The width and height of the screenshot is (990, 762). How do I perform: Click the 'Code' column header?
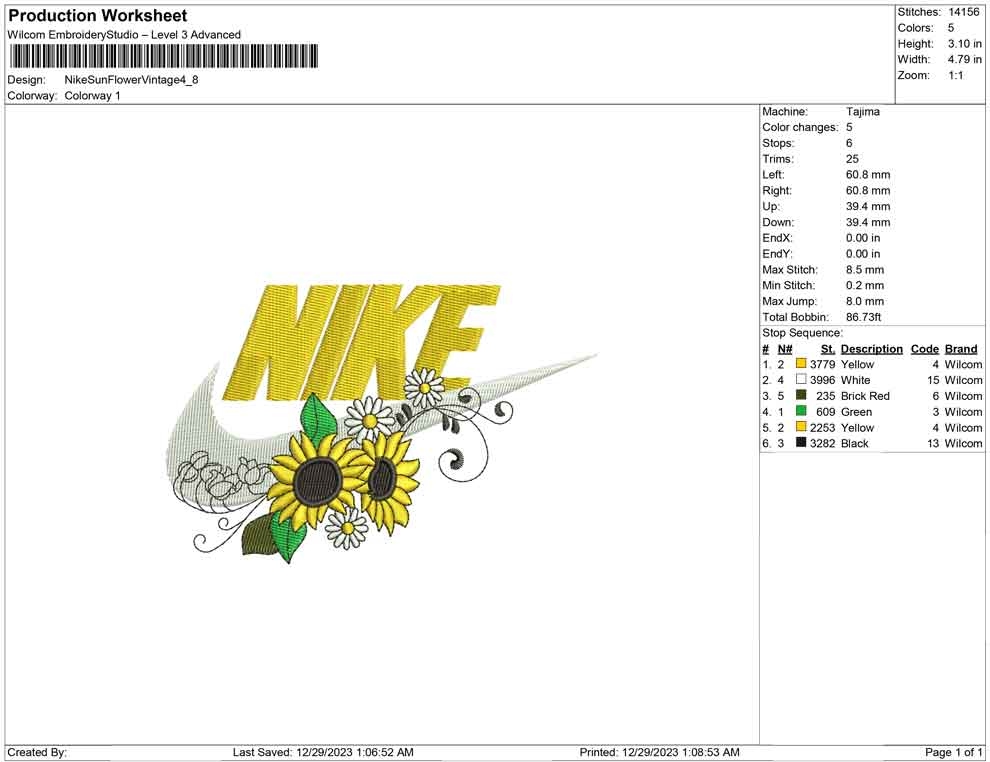pos(924,349)
